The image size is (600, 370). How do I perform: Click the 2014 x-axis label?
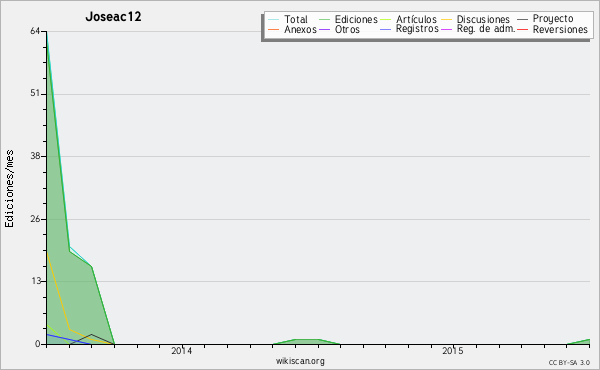[x=182, y=350]
